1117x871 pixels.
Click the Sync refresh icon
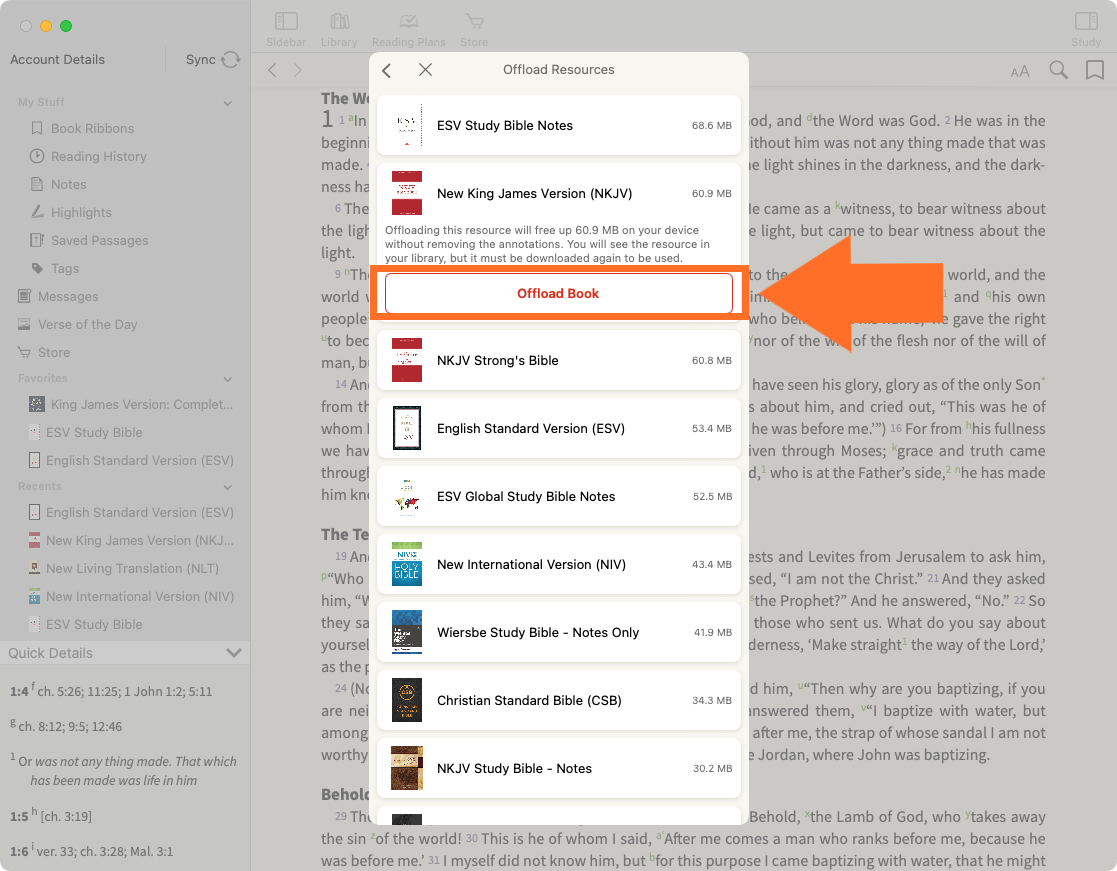(x=231, y=60)
